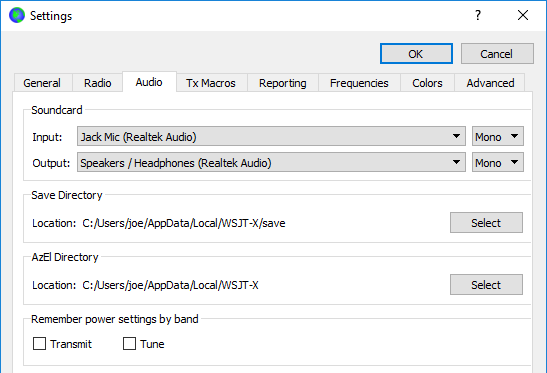Switch to the Colors tab

click(427, 83)
